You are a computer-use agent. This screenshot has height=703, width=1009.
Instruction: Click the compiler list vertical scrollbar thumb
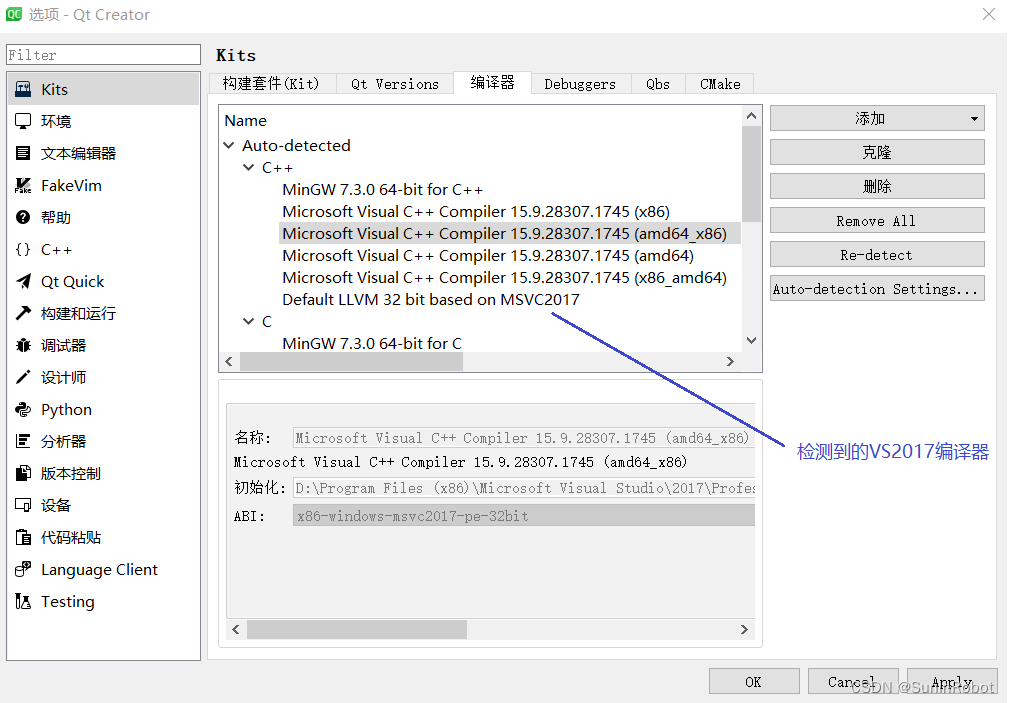click(751, 174)
